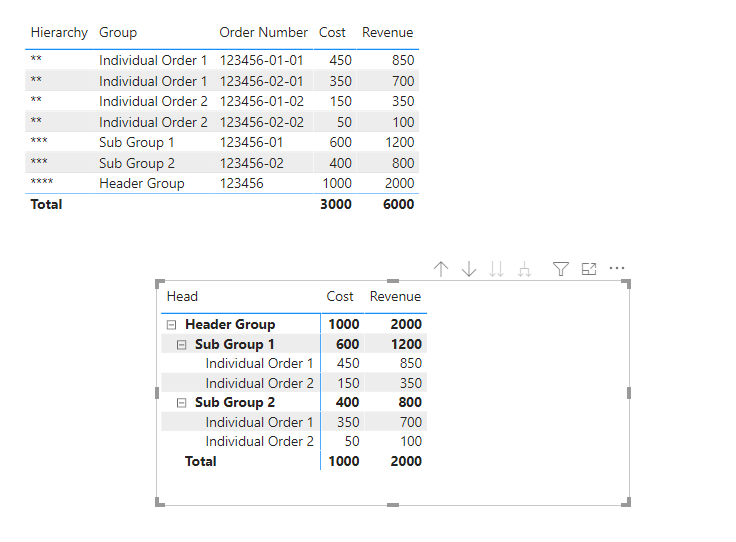This screenshot has width=736, height=542.
Task: Select the Sub Group 2 table cell
Action: (137, 163)
